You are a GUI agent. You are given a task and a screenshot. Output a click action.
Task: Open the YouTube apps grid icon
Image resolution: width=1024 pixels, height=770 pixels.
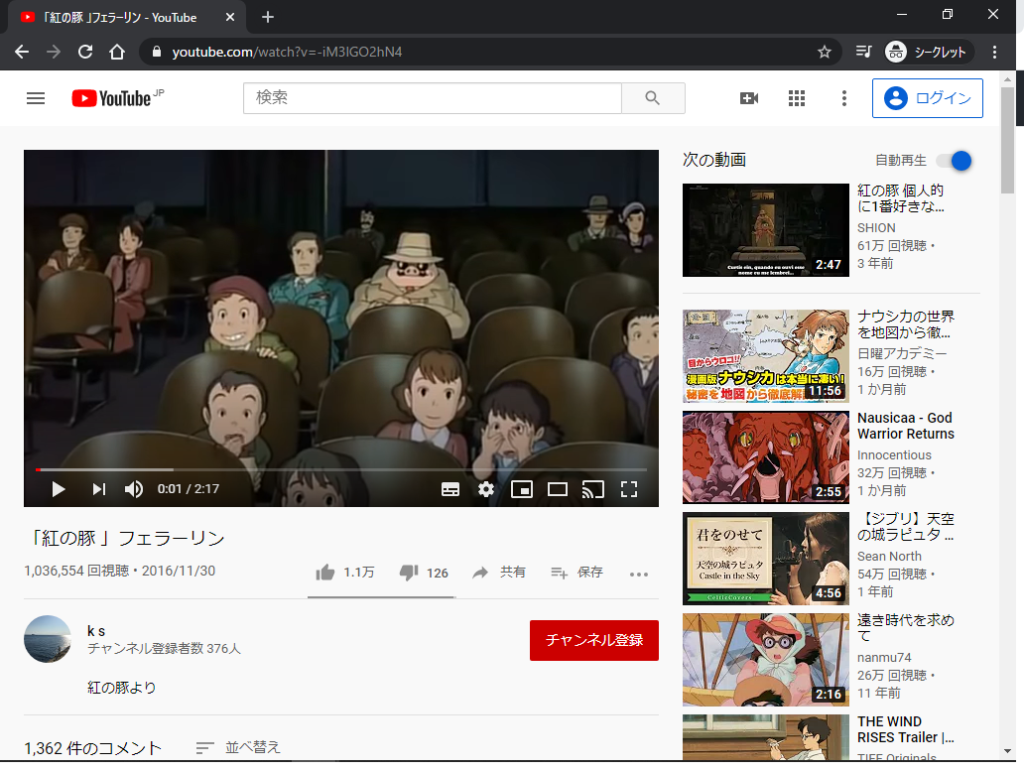(797, 98)
